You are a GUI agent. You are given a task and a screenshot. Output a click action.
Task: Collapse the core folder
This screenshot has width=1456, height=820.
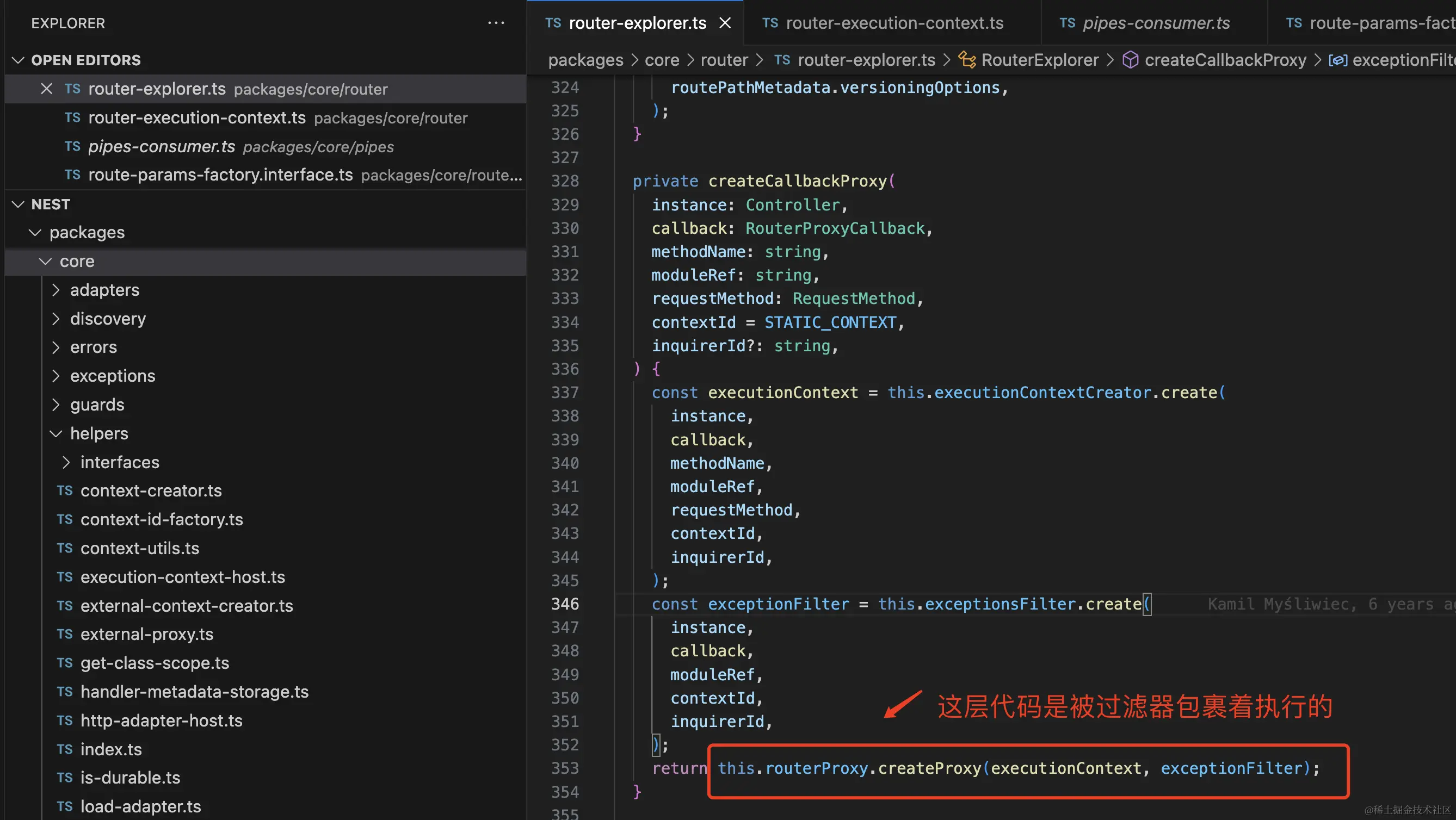pos(45,261)
